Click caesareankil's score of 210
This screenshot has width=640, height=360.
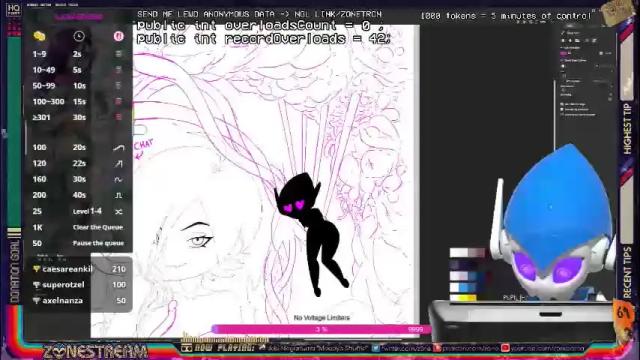click(x=119, y=269)
